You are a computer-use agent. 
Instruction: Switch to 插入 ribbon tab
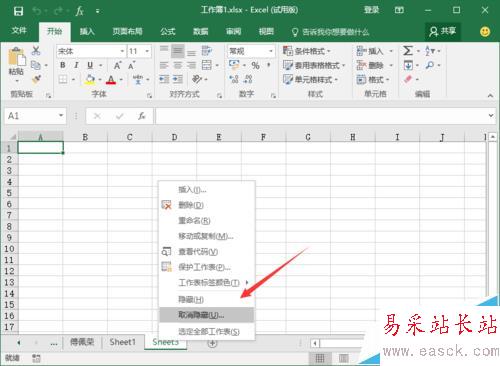click(87, 32)
